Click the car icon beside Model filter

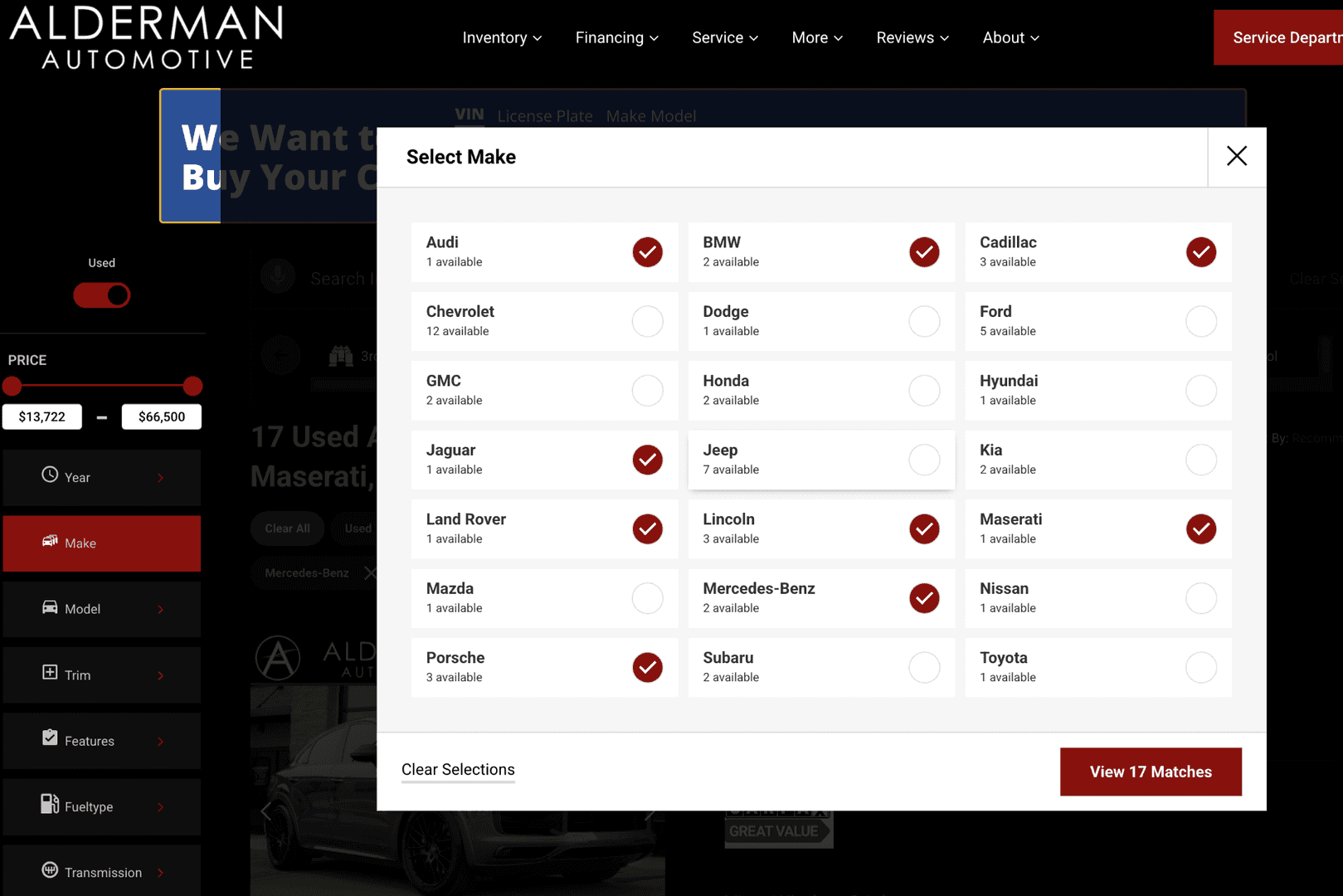pos(50,607)
